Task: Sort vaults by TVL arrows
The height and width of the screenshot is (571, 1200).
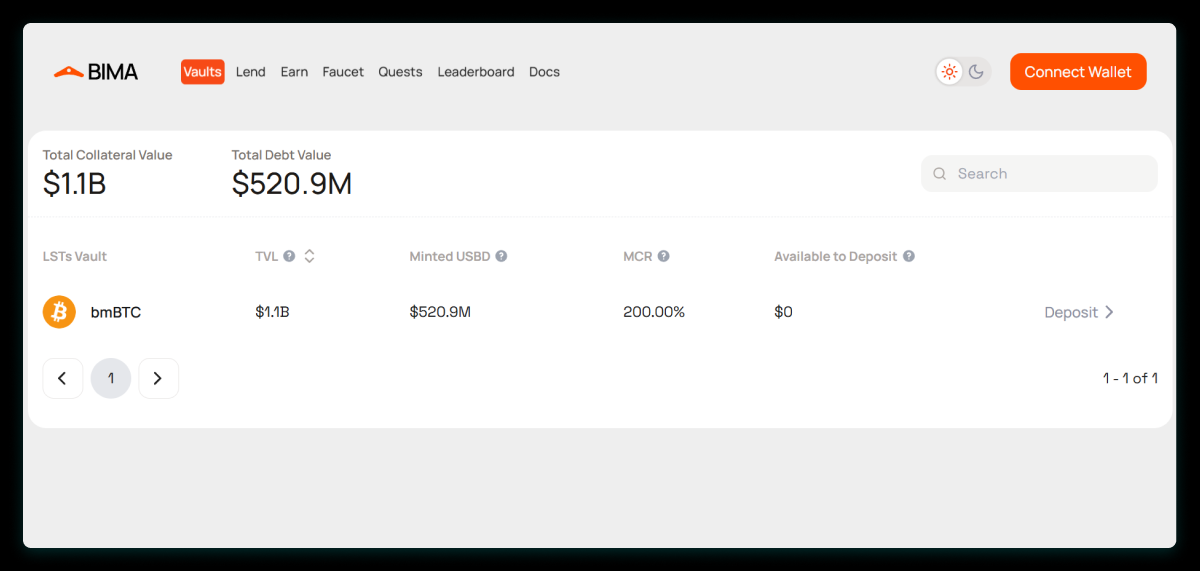Action: point(309,256)
